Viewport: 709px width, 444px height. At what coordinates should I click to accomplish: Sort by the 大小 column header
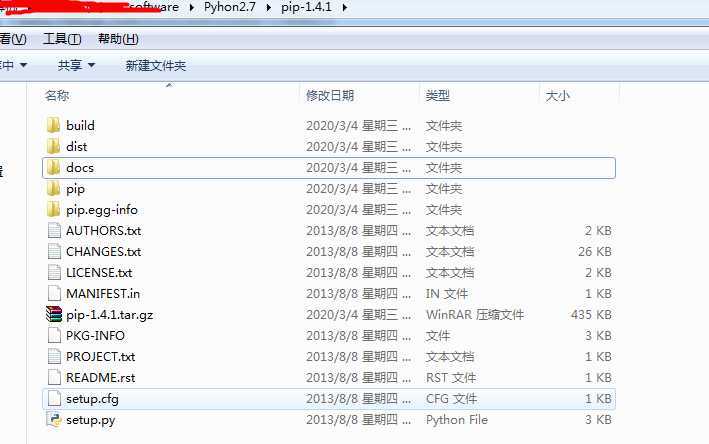click(558, 96)
